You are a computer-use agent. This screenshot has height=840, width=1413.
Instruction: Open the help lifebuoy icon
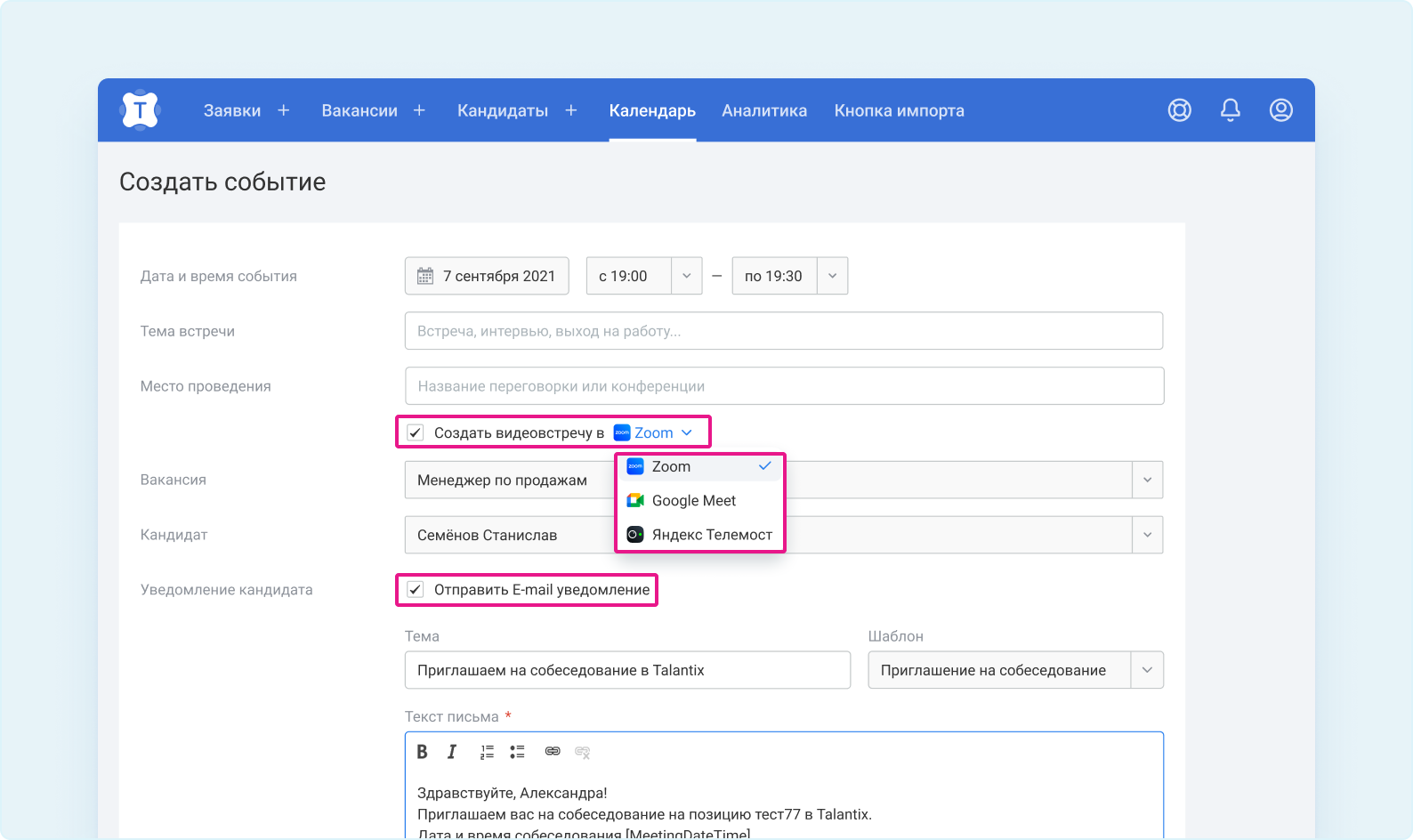pos(1180,110)
